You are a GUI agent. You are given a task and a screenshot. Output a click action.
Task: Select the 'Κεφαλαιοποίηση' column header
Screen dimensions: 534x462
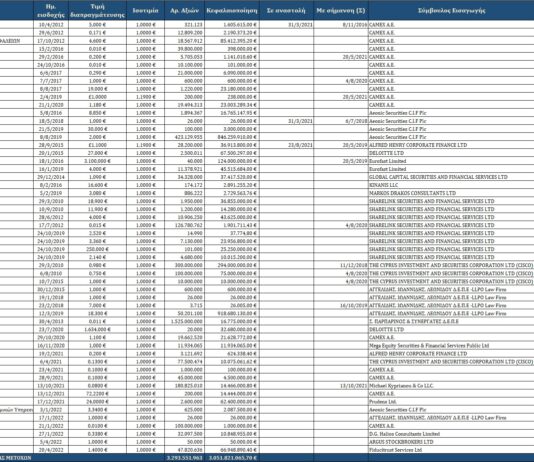pos(232,11)
